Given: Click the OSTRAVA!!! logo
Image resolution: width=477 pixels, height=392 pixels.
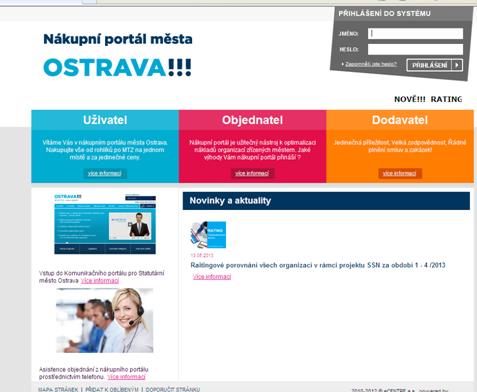Looking at the screenshot, I should click(117, 67).
